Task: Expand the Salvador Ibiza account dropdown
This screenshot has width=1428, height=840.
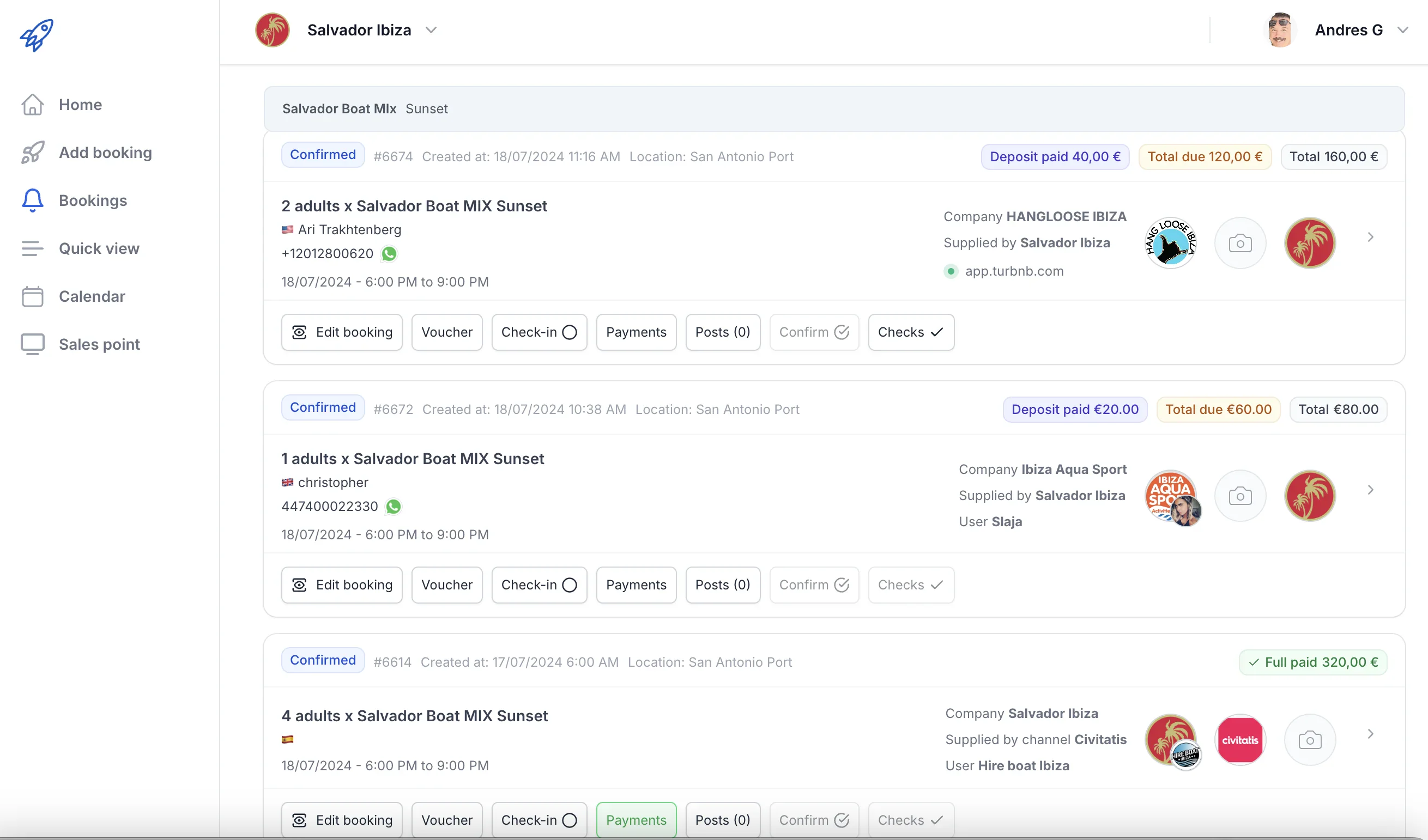Action: [x=431, y=29]
